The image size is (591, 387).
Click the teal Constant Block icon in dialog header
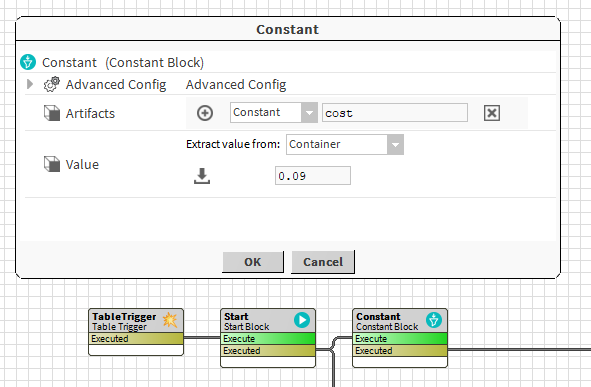(x=28, y=62)
